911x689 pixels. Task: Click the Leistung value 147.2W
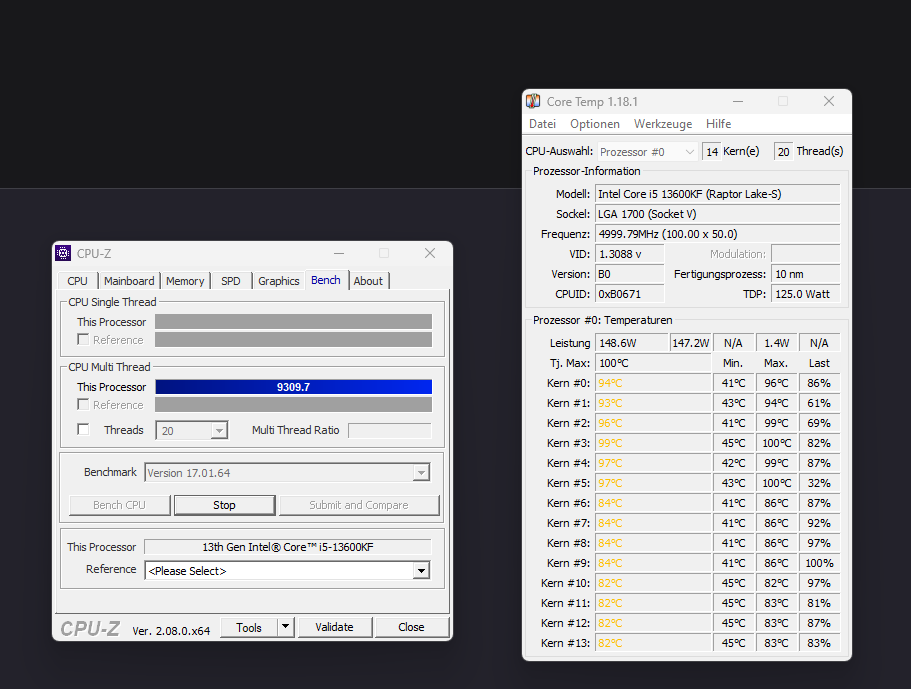690,343
